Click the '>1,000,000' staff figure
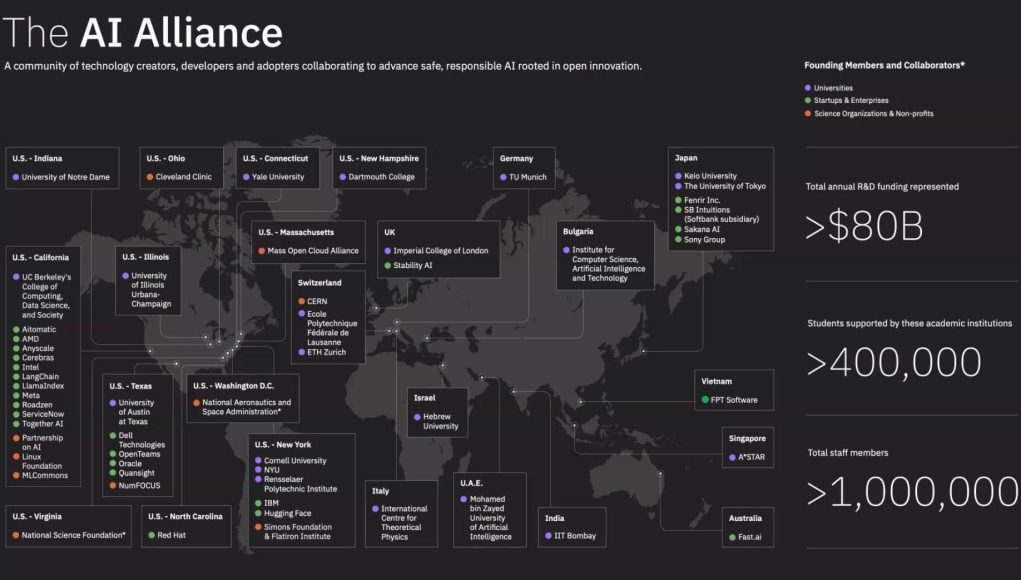 point(912,493)
